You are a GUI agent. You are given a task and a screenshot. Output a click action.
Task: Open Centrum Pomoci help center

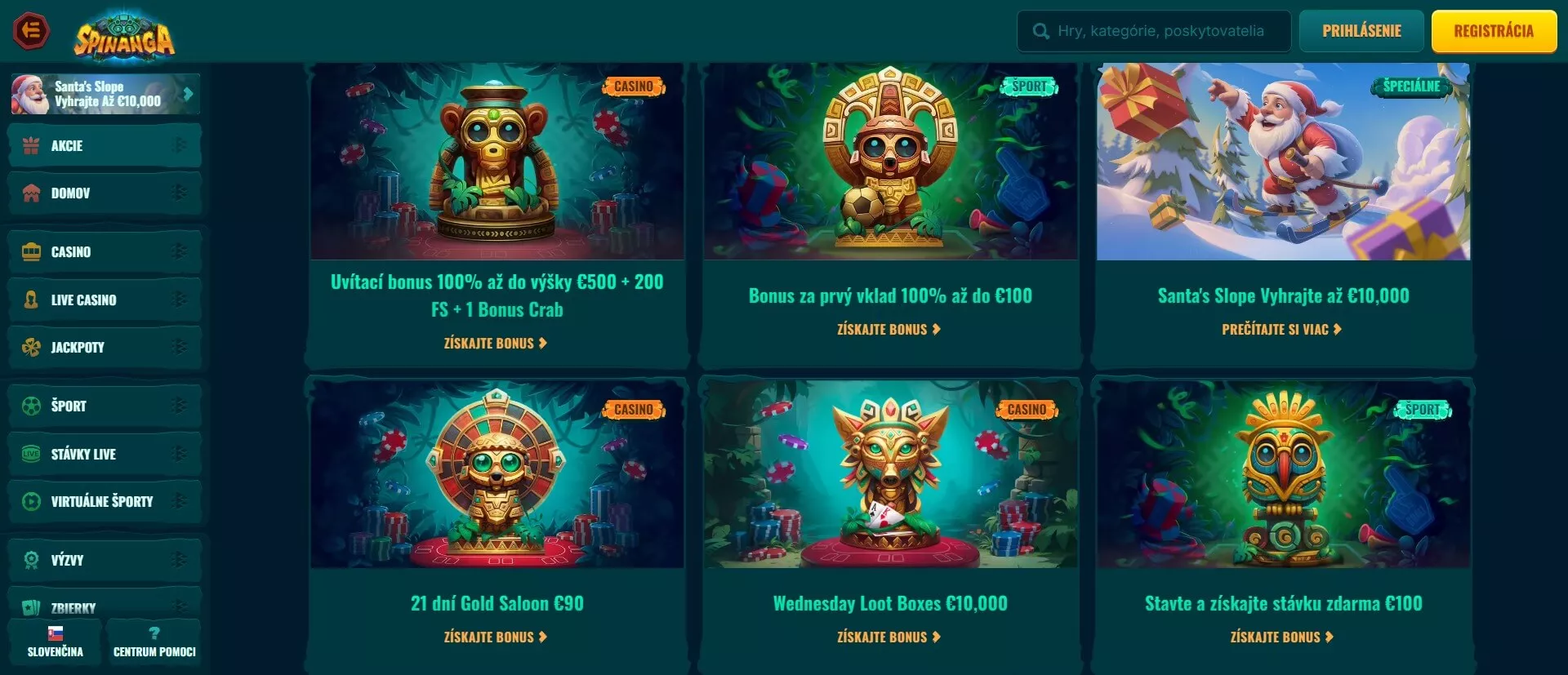click(x=154, y=642)
